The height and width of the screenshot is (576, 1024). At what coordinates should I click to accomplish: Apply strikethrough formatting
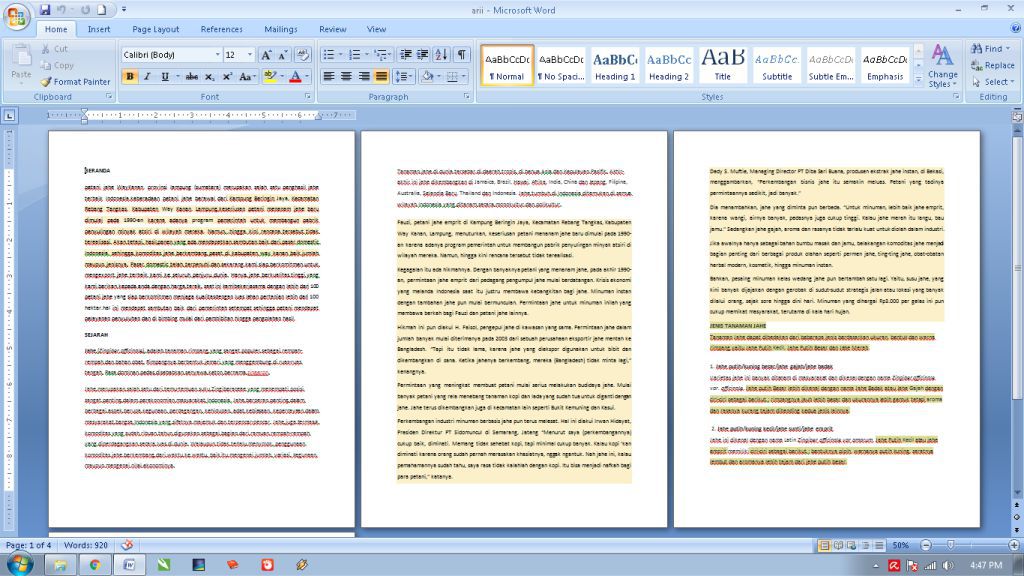pyautogui.click(x=191, y=76)
